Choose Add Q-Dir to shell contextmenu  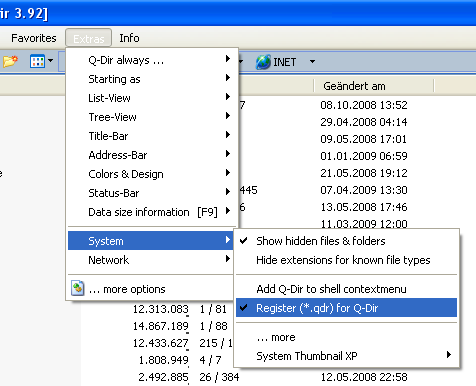click(346, 289)
